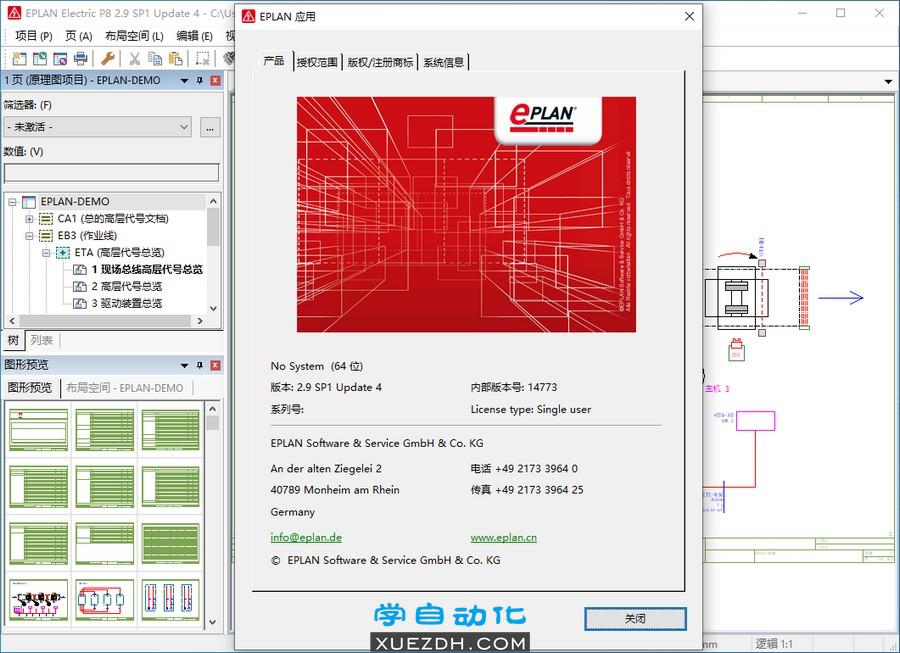This screenshot has width=900, height=653.
Task: Select three blue columns preview thumbnail
Action: (x=170, y=600)
